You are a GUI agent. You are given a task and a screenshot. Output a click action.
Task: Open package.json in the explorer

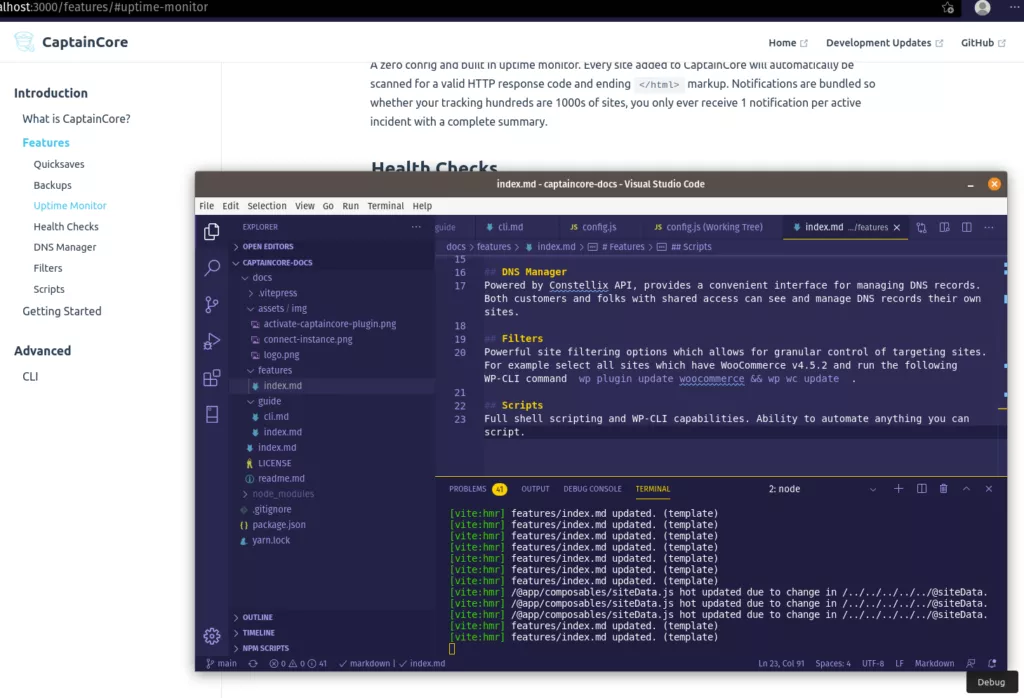pyautogui.click(x=279, y=525)
